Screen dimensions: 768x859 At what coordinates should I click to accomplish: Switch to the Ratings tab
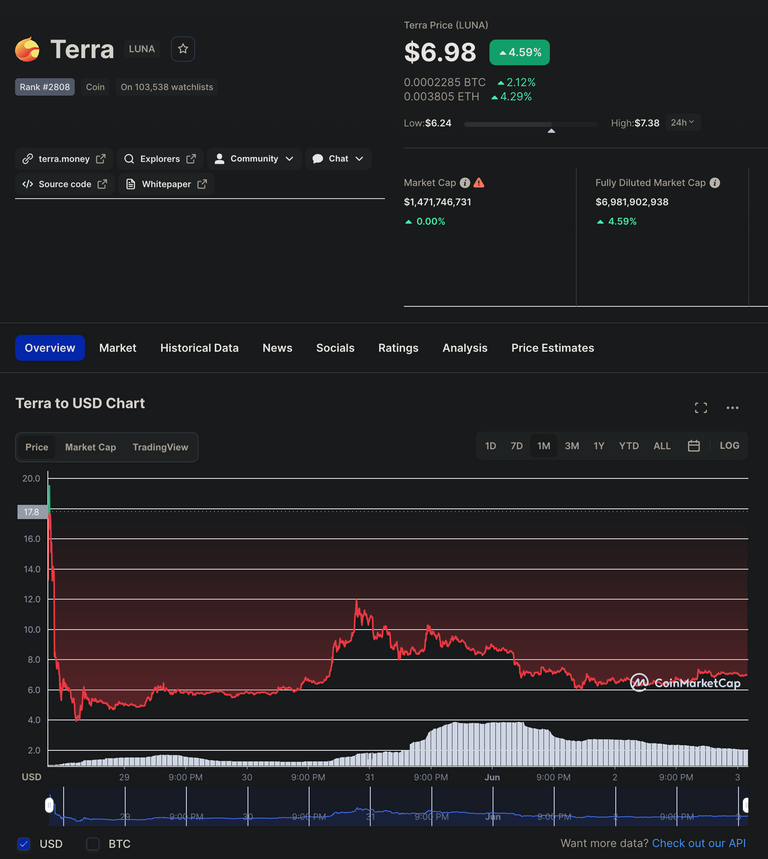[398, 348]
